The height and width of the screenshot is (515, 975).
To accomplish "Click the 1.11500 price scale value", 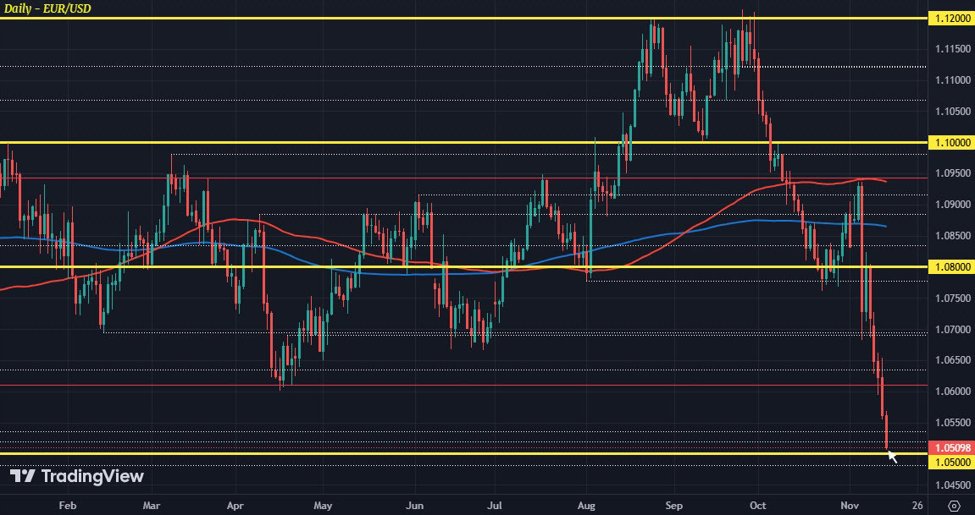I will tap(951, 49).
